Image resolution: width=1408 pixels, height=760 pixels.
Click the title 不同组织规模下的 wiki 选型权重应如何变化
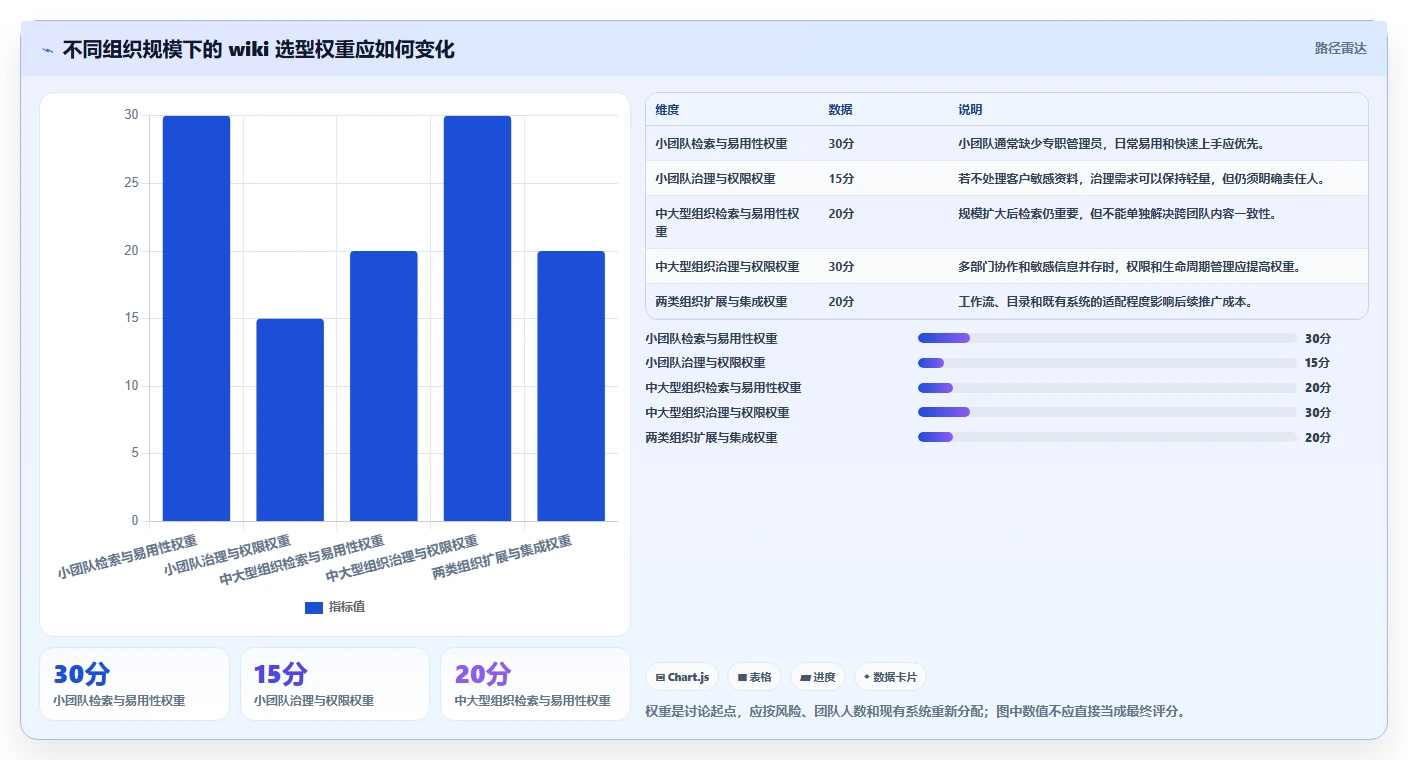point(258,50)
